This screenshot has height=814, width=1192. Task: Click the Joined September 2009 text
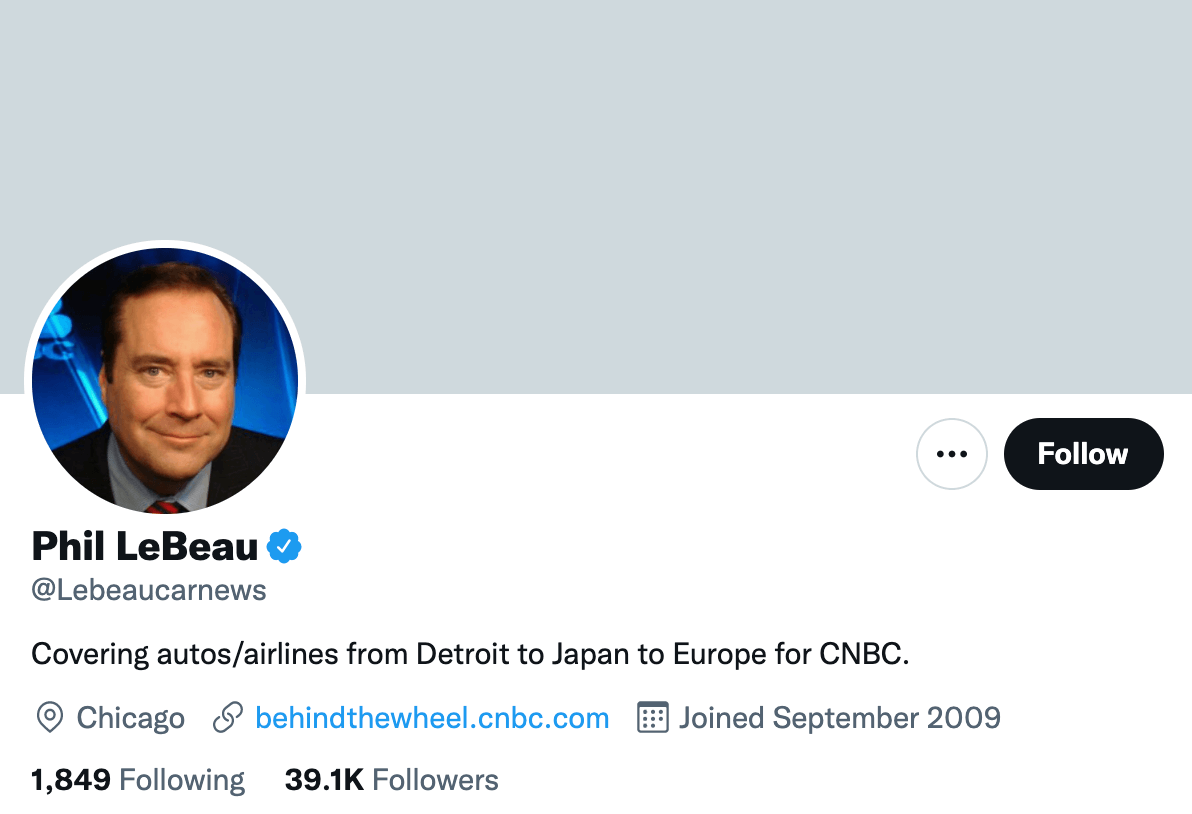[839, 718]
